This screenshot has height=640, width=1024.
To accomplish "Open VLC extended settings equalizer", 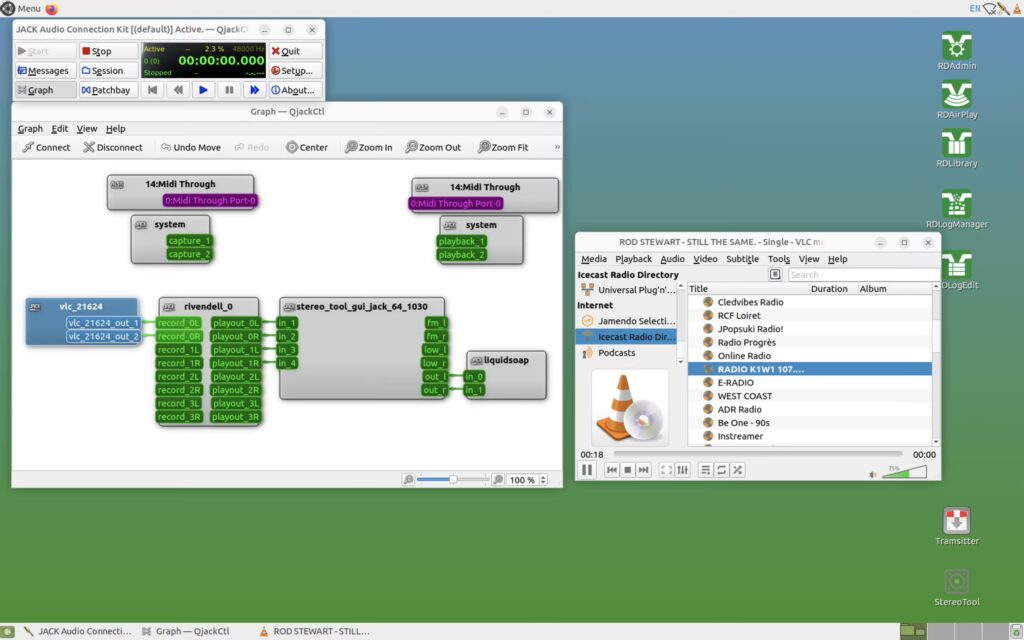I will pyautogui.click(x=682, y=470).
